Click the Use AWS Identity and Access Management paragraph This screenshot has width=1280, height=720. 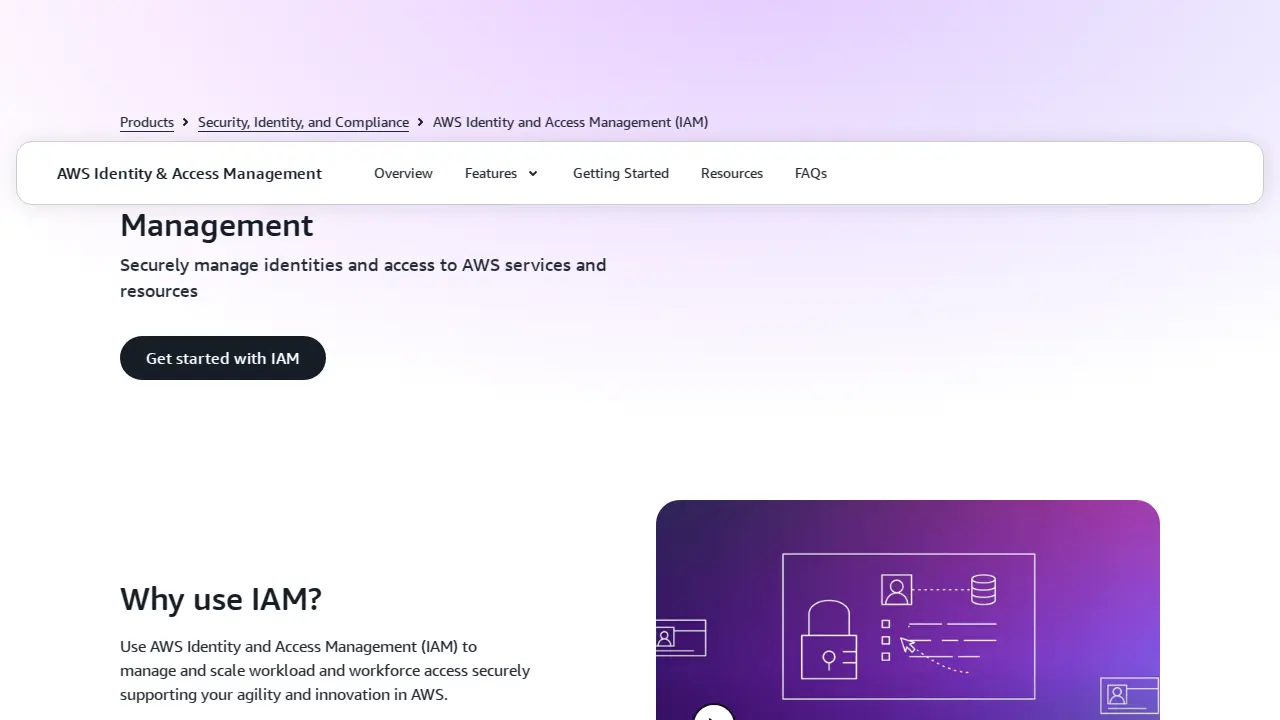[x=325, y=670]
